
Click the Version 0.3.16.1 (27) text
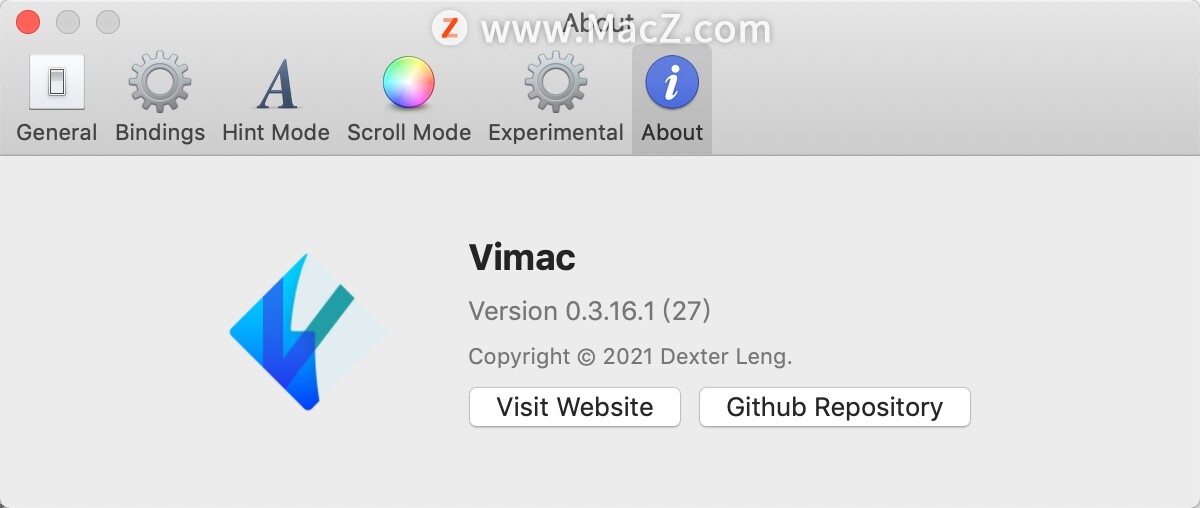(589, 311)
